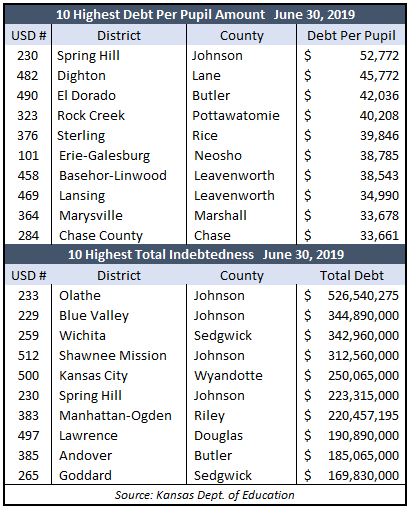Click the El Dorado district name
Viewport: 410px width, 512px height.
tap(86, 96)
